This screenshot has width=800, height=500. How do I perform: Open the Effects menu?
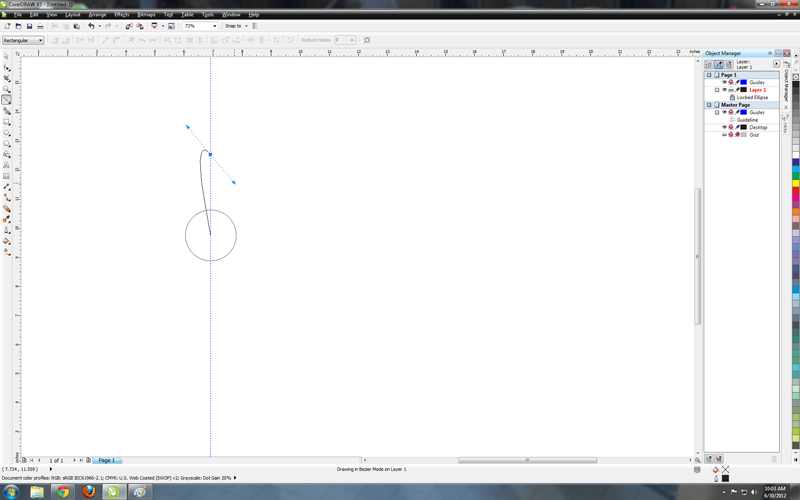pyautogui.click(x=122, y=15)
